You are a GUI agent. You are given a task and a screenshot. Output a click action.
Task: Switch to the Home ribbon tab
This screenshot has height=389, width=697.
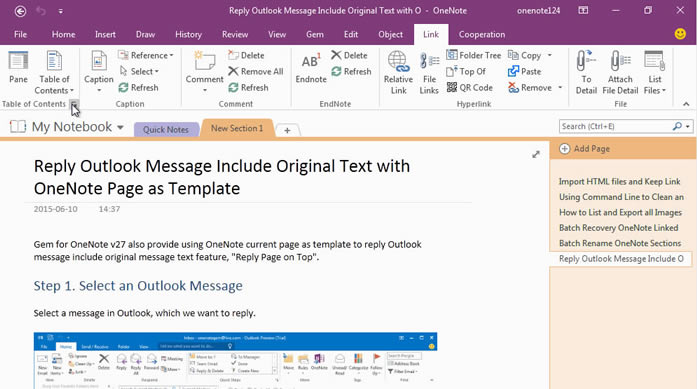coord(63,34)
